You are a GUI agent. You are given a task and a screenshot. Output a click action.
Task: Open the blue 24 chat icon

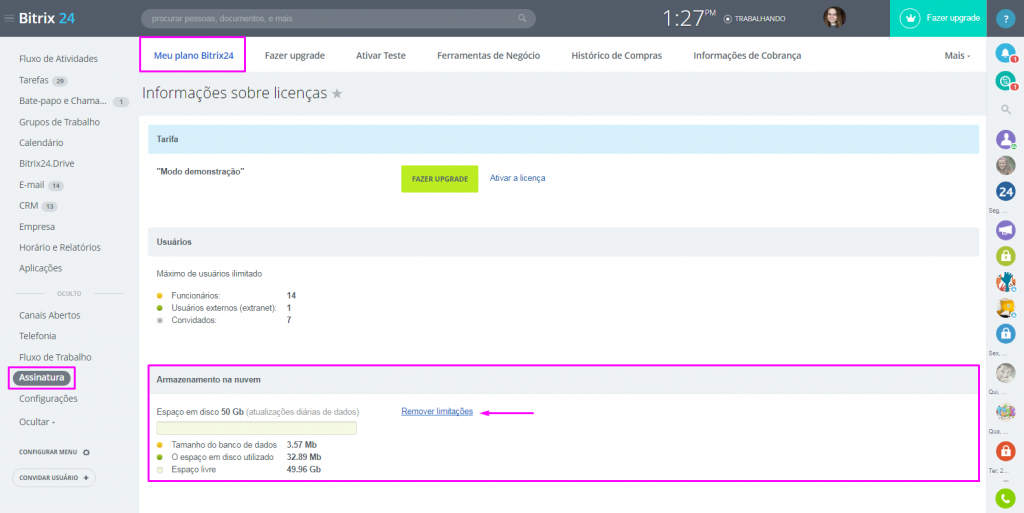coord(1006,192)
